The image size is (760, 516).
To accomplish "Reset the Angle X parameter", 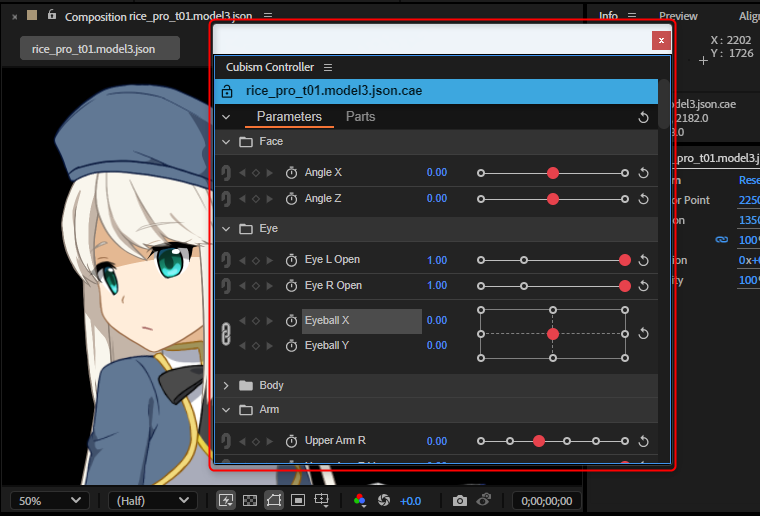I will (643, 173).
